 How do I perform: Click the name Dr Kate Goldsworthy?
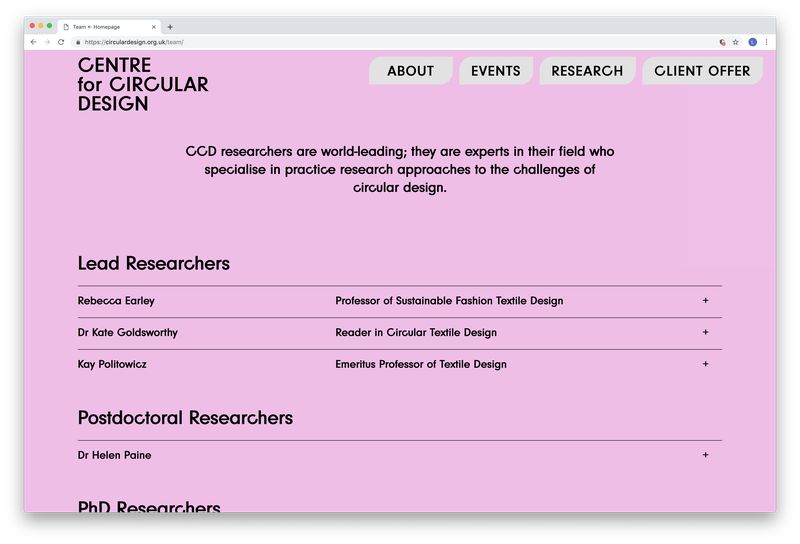click(x=128, y=333)
